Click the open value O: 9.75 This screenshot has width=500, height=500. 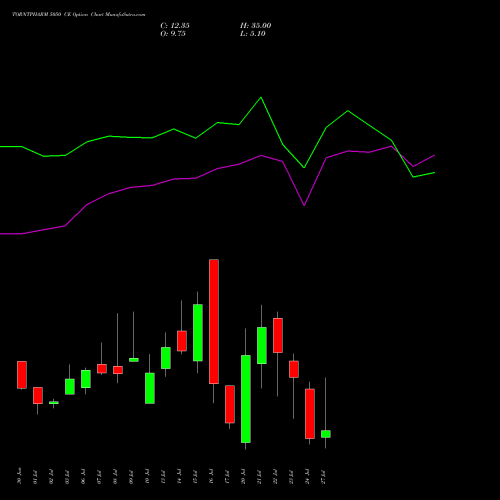[x=173, y=34]
